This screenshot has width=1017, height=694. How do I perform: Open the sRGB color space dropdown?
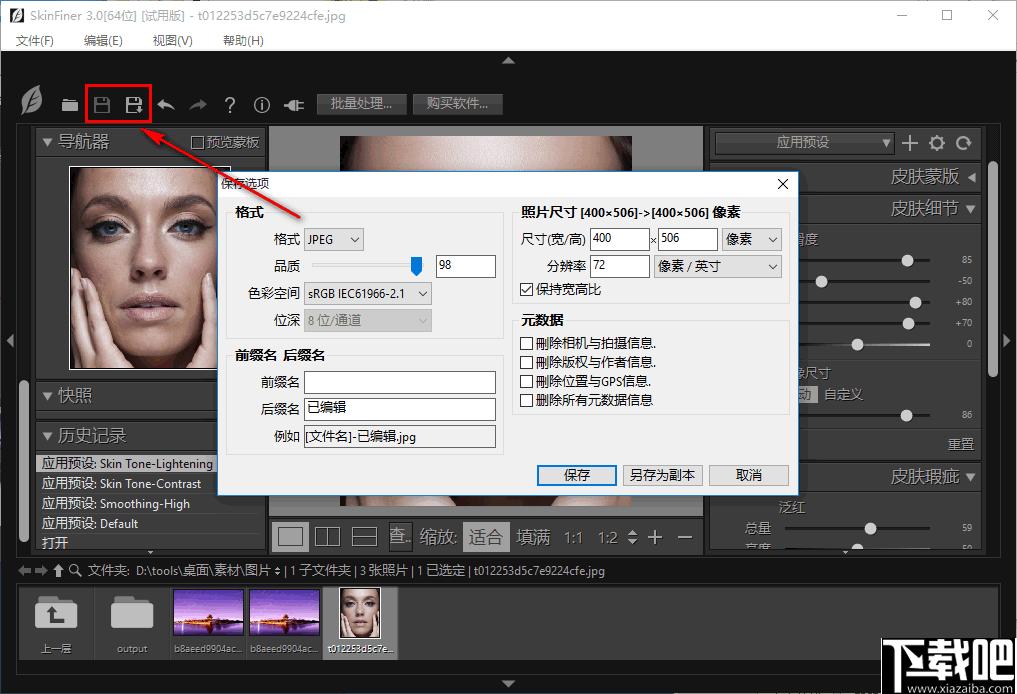point(368,294)
